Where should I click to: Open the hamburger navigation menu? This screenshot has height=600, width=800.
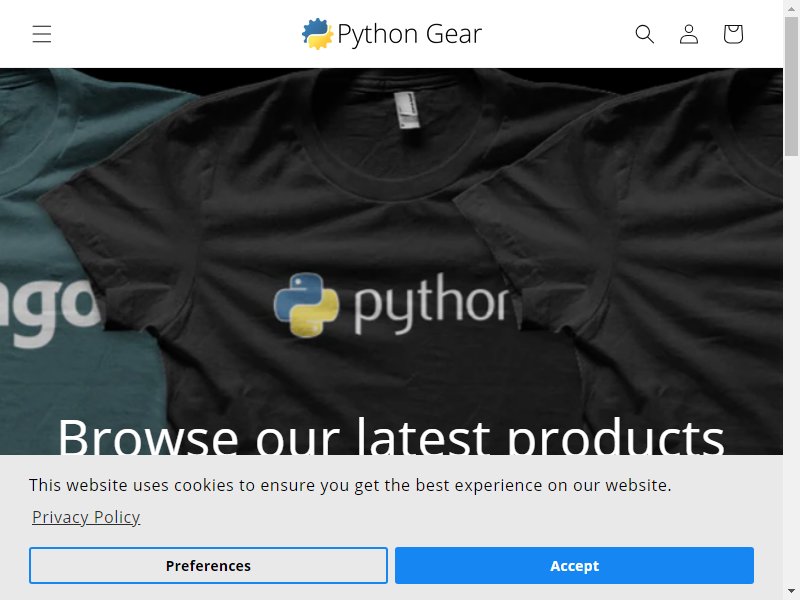coord(42,34)
